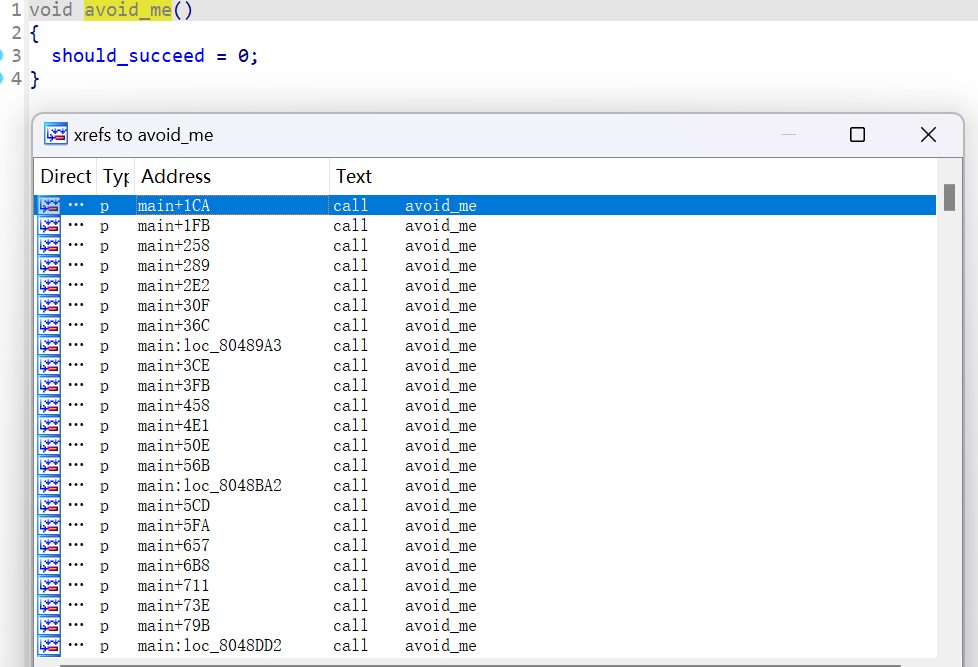Click the xref icon of the main+50E row
This screenshot has height=667, width=978.
click(49, 445)
